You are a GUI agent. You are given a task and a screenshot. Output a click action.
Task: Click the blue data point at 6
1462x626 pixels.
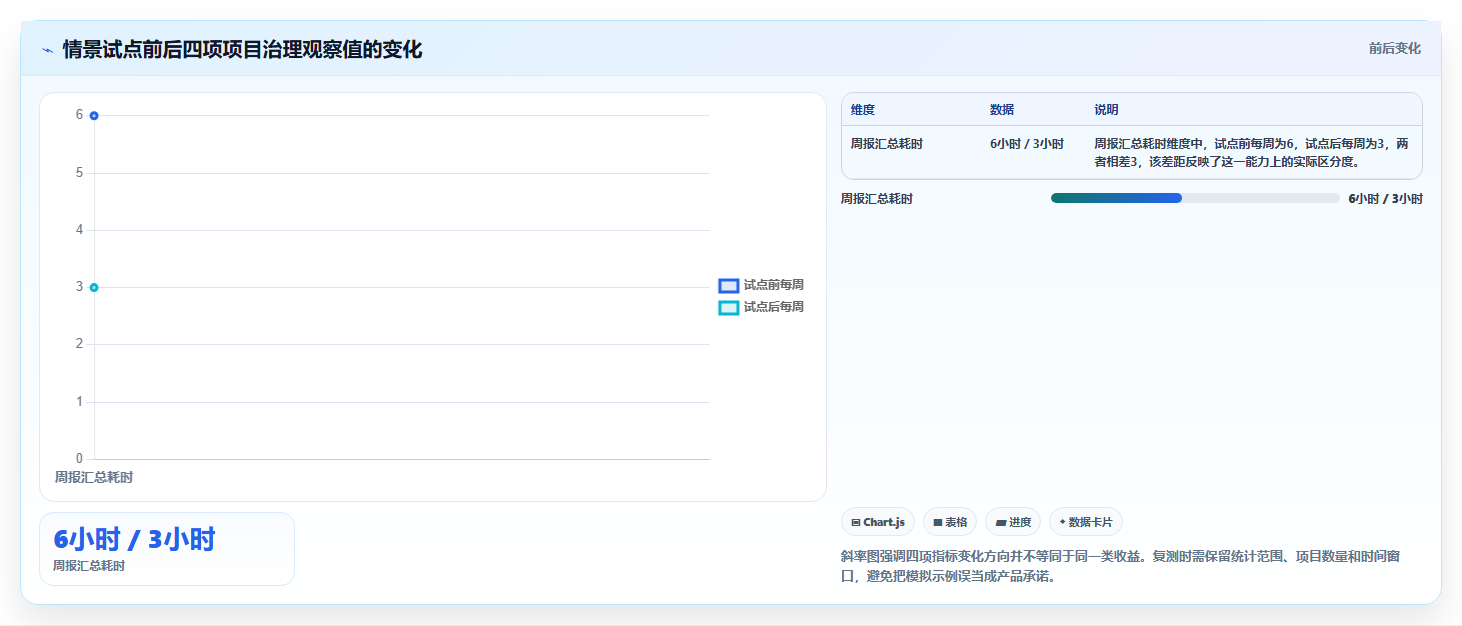(94, 116)
